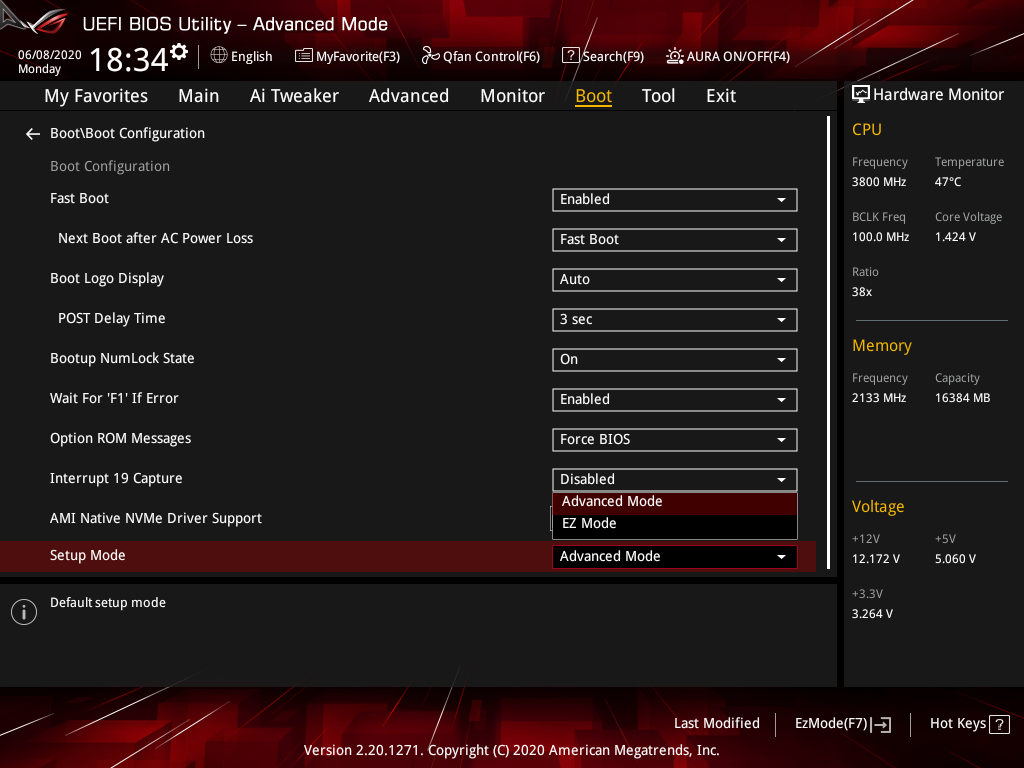Viewport: 1024px width, 768px height.
Task: Open the Option ROM Messages dropdown
Action: tap(675, 440)
